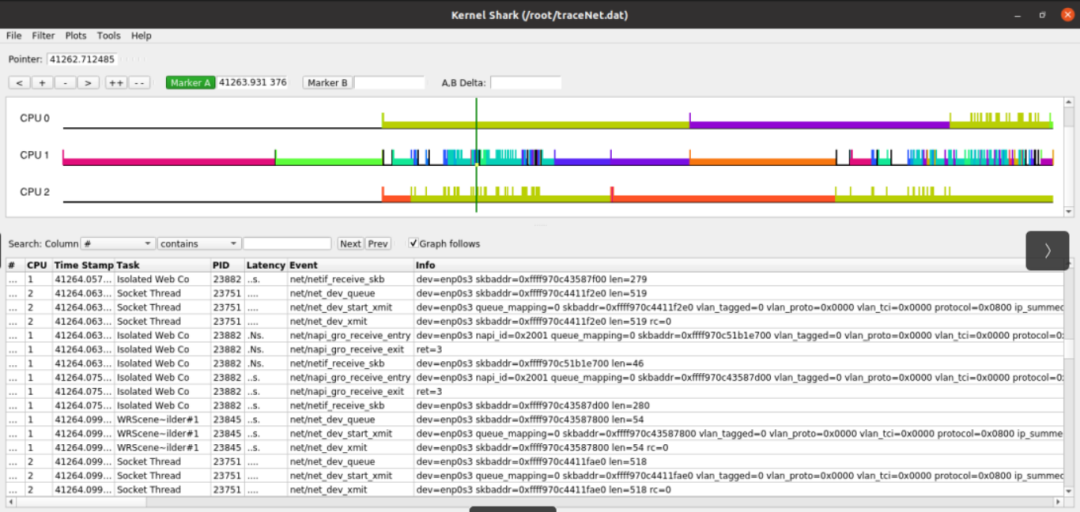Screen dimensions: 1080x512
Task: Select the net_dev_queue row with len=518
Action: 534,461
